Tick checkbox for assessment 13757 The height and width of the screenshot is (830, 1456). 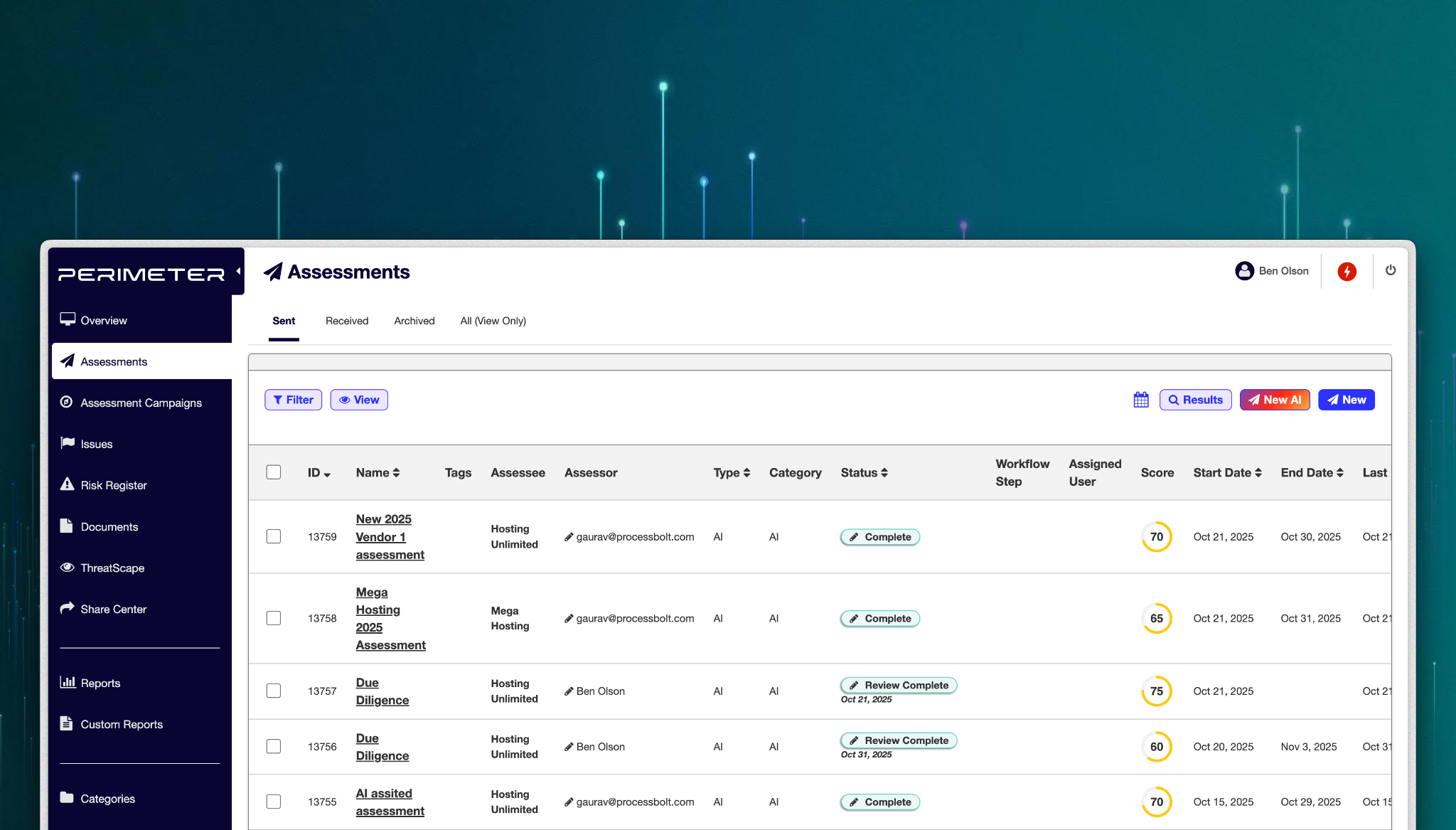274,691
